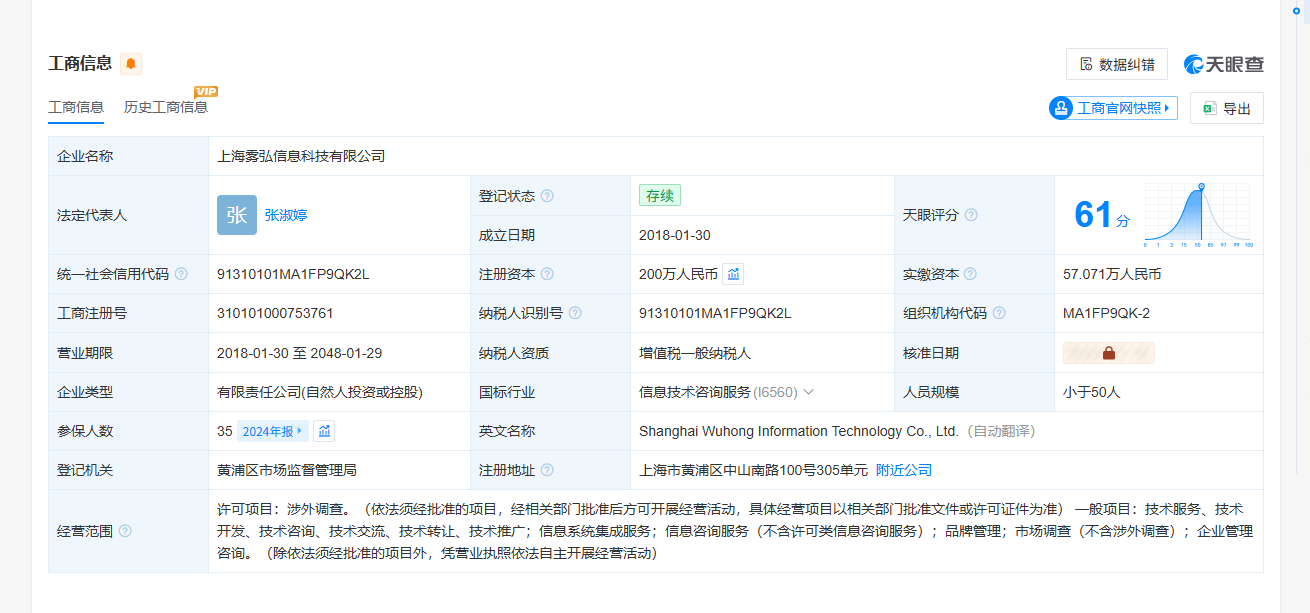
Task: Click the 导出 export button
Action: tap(1226, 108)
